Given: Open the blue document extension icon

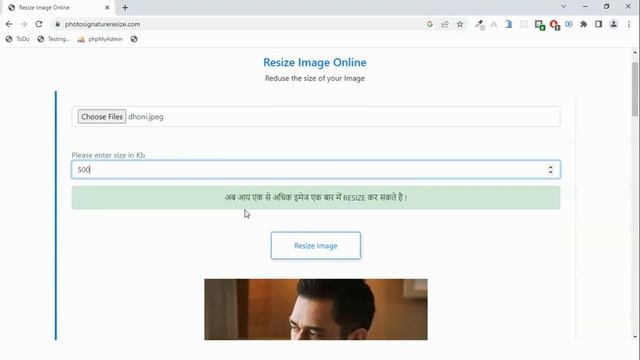Looking at the screenshot, I should point(509,24).
